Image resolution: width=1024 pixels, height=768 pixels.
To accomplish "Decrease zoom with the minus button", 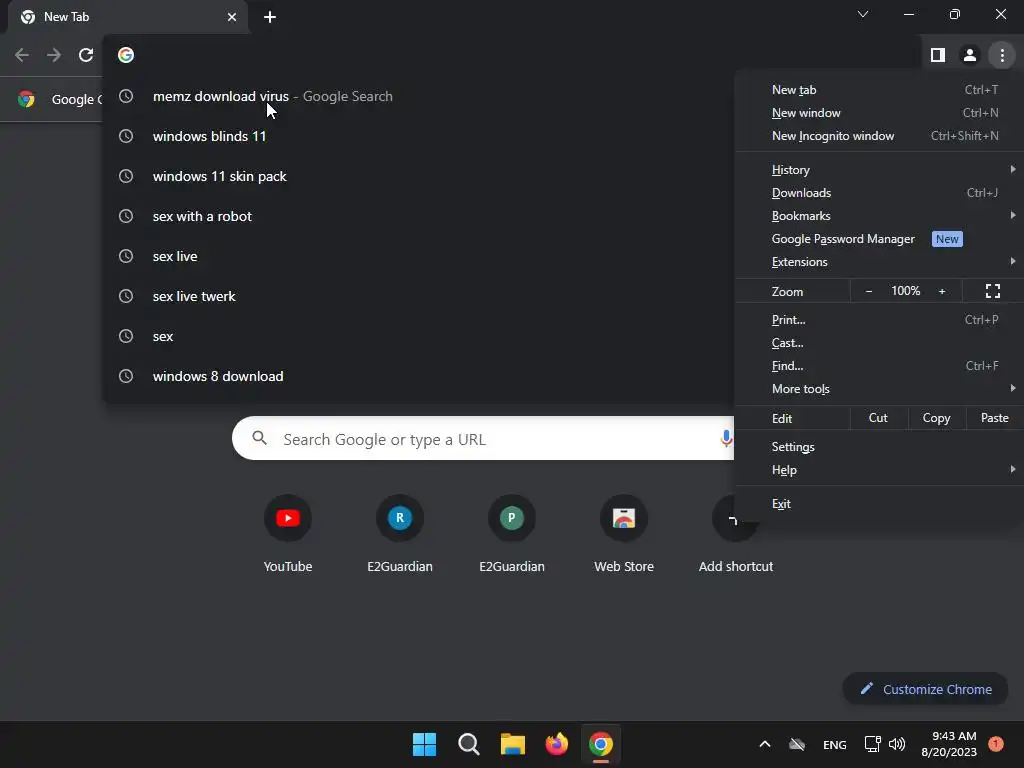I will [x=869, y=291].
